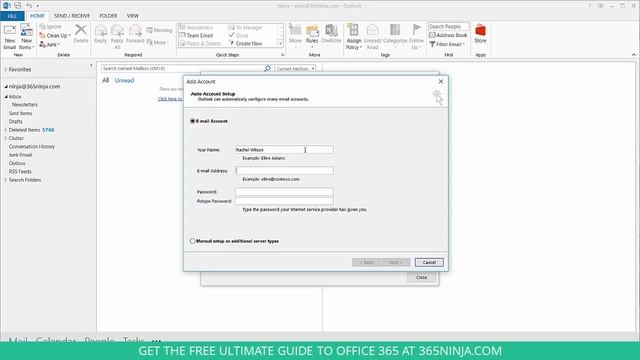Click the Close button behind the dialog
Viewport: 640px width, 360px height.
pos(421,278)
